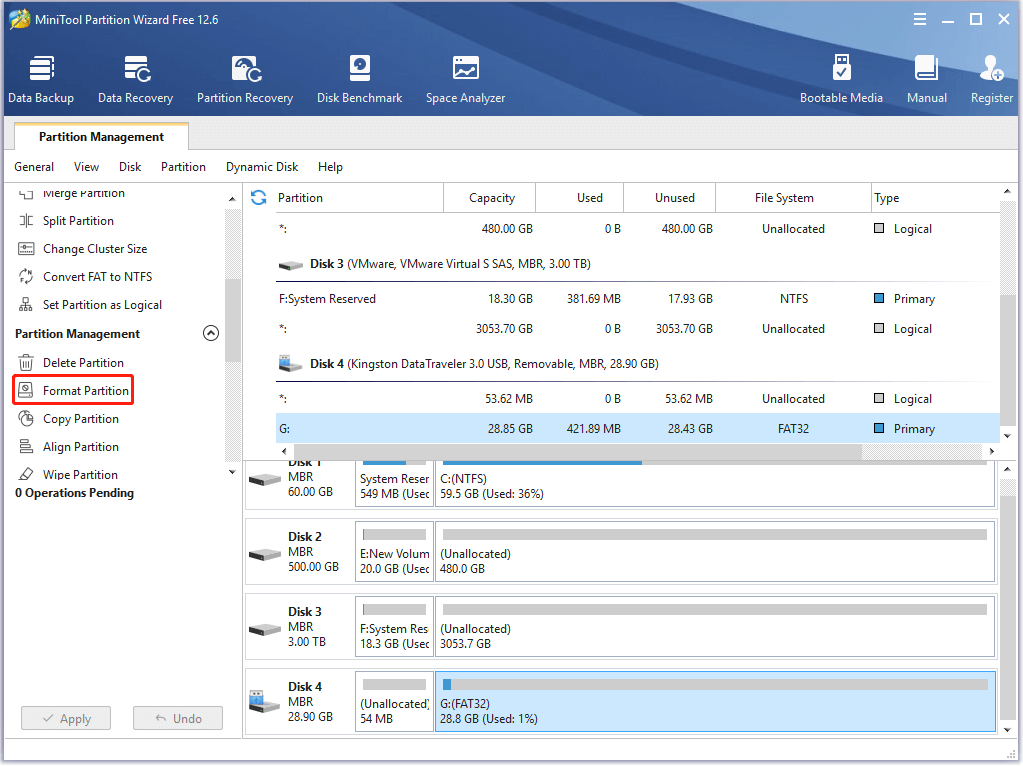
Task: Select C:(NTFS) block in disk map
Action: point(715,483)
